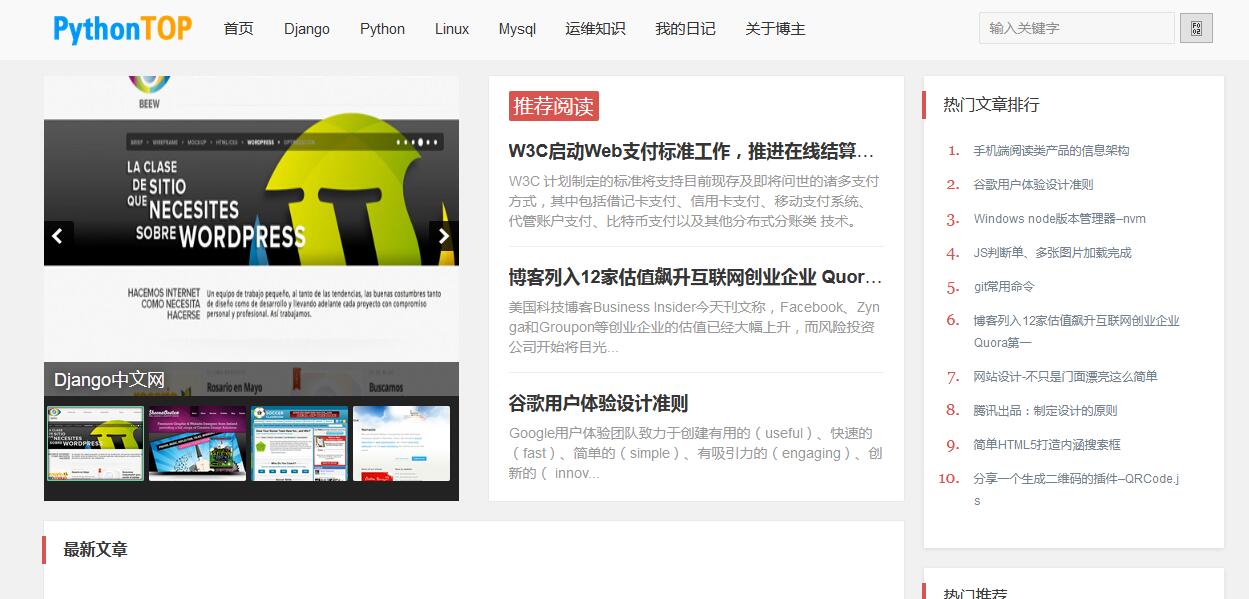Open recommended article 谷歌用户体验设计准则 headline

point(598,404)
